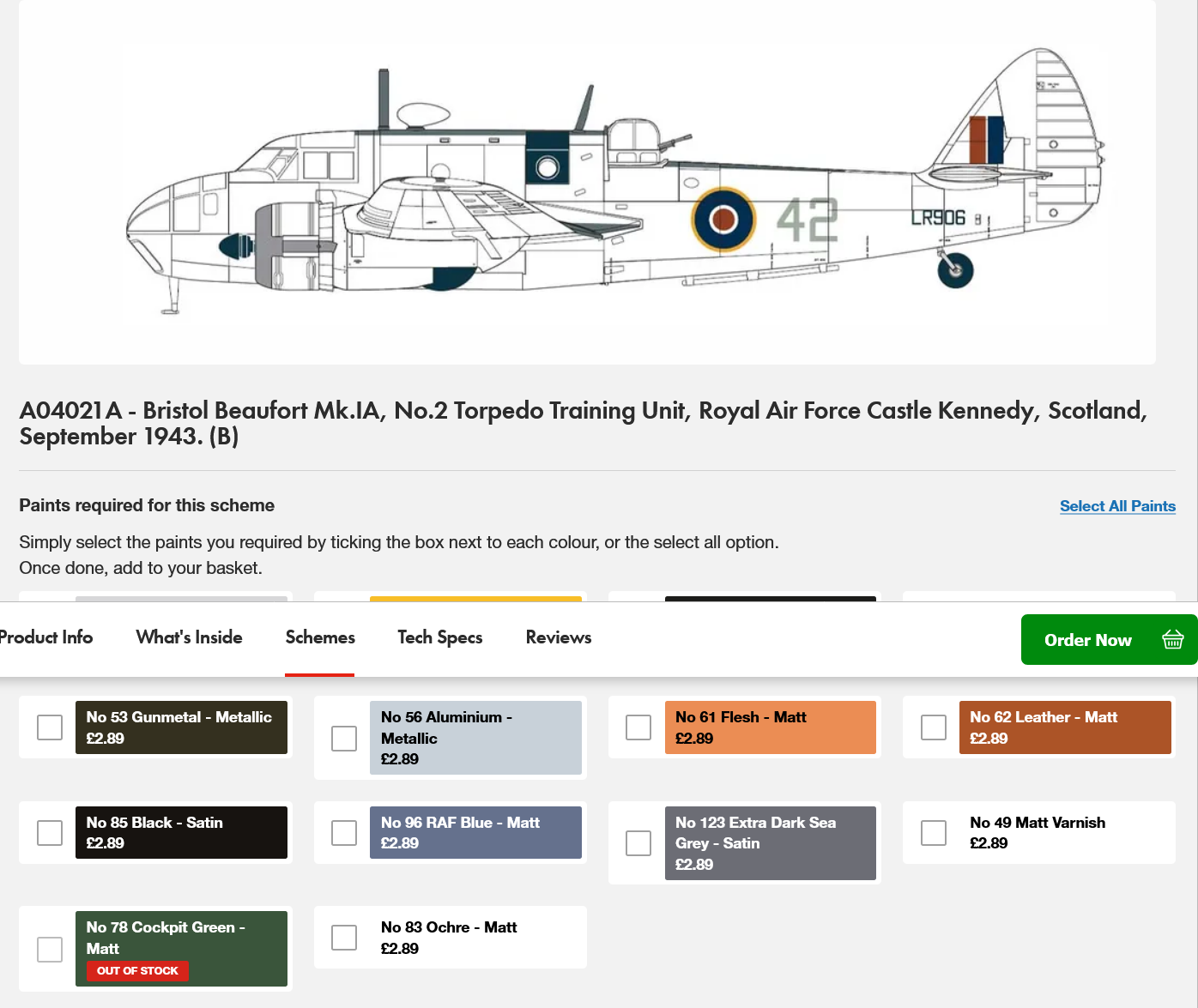1198x1008 pixels.
Task: Select the Extra Dark Sea Grey swatch
Action: [x=771, y=843]
